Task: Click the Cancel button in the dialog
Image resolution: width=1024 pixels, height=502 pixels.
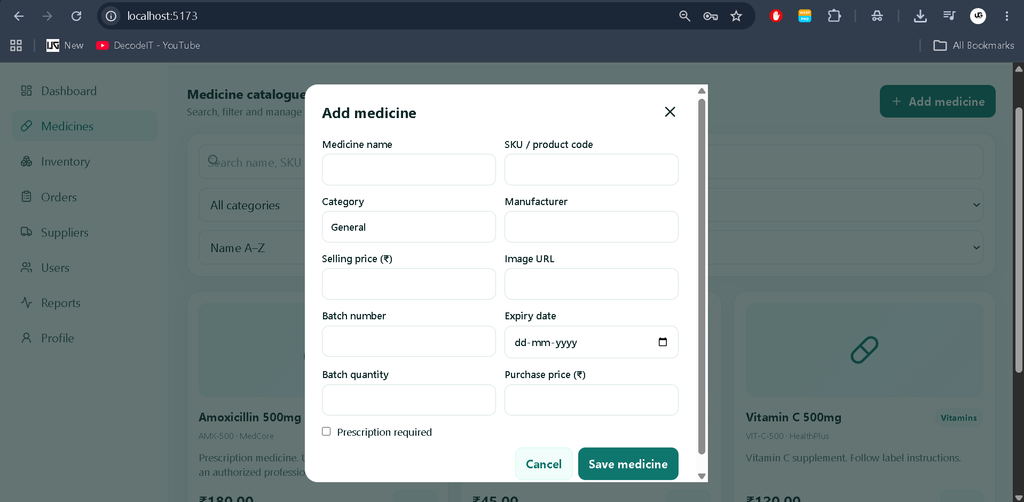Action: pos(543,463)
